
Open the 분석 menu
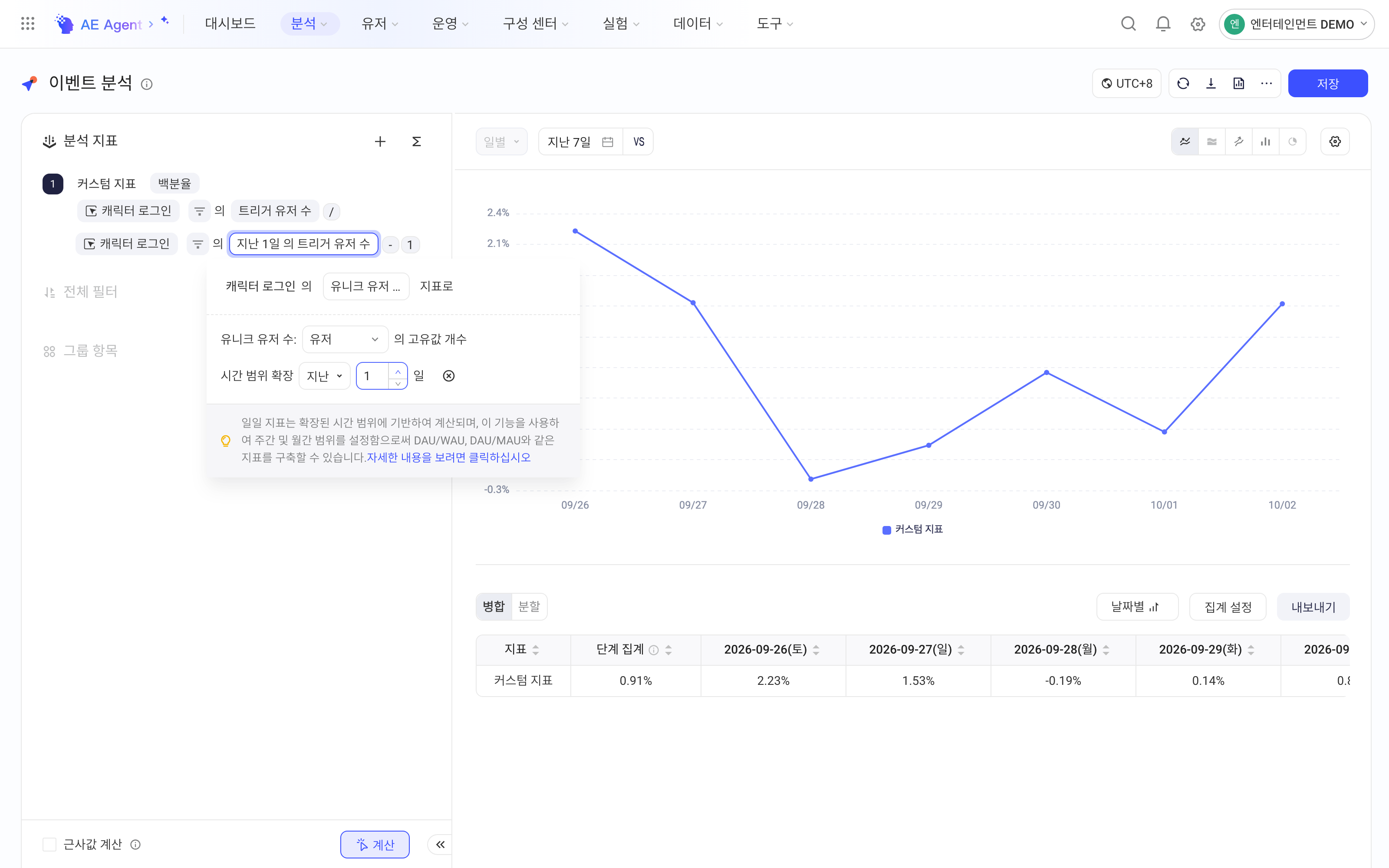click(x=309, y=23)
